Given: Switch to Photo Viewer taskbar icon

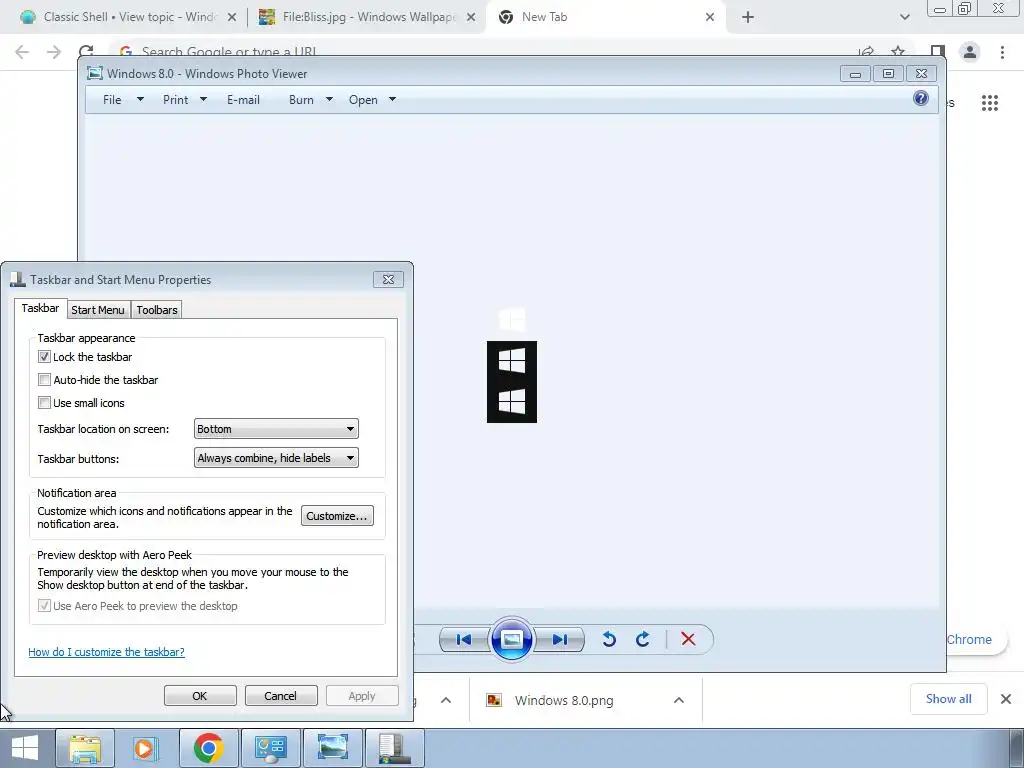Looking at the screenshot, I should click(332, 748).
